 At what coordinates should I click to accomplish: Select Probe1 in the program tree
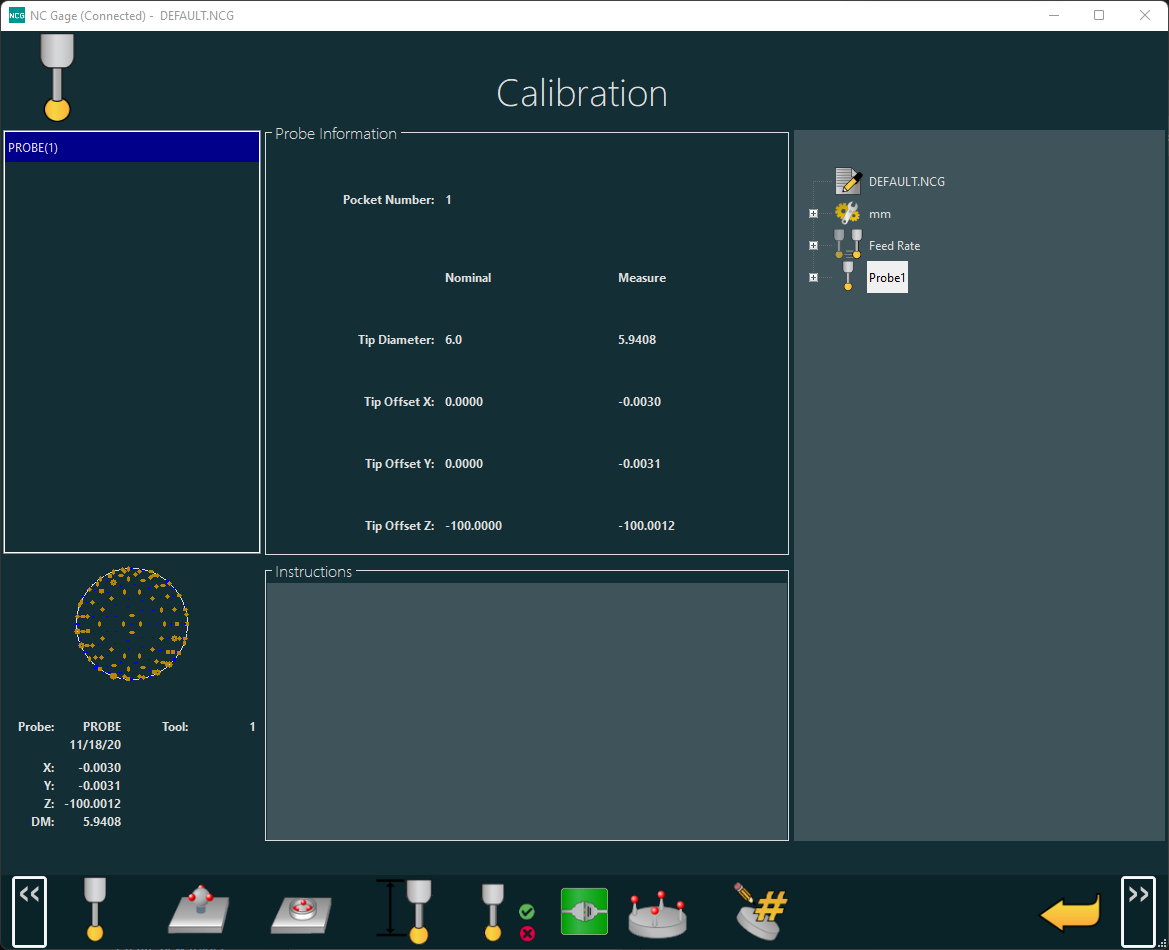[x=887, y=278]
